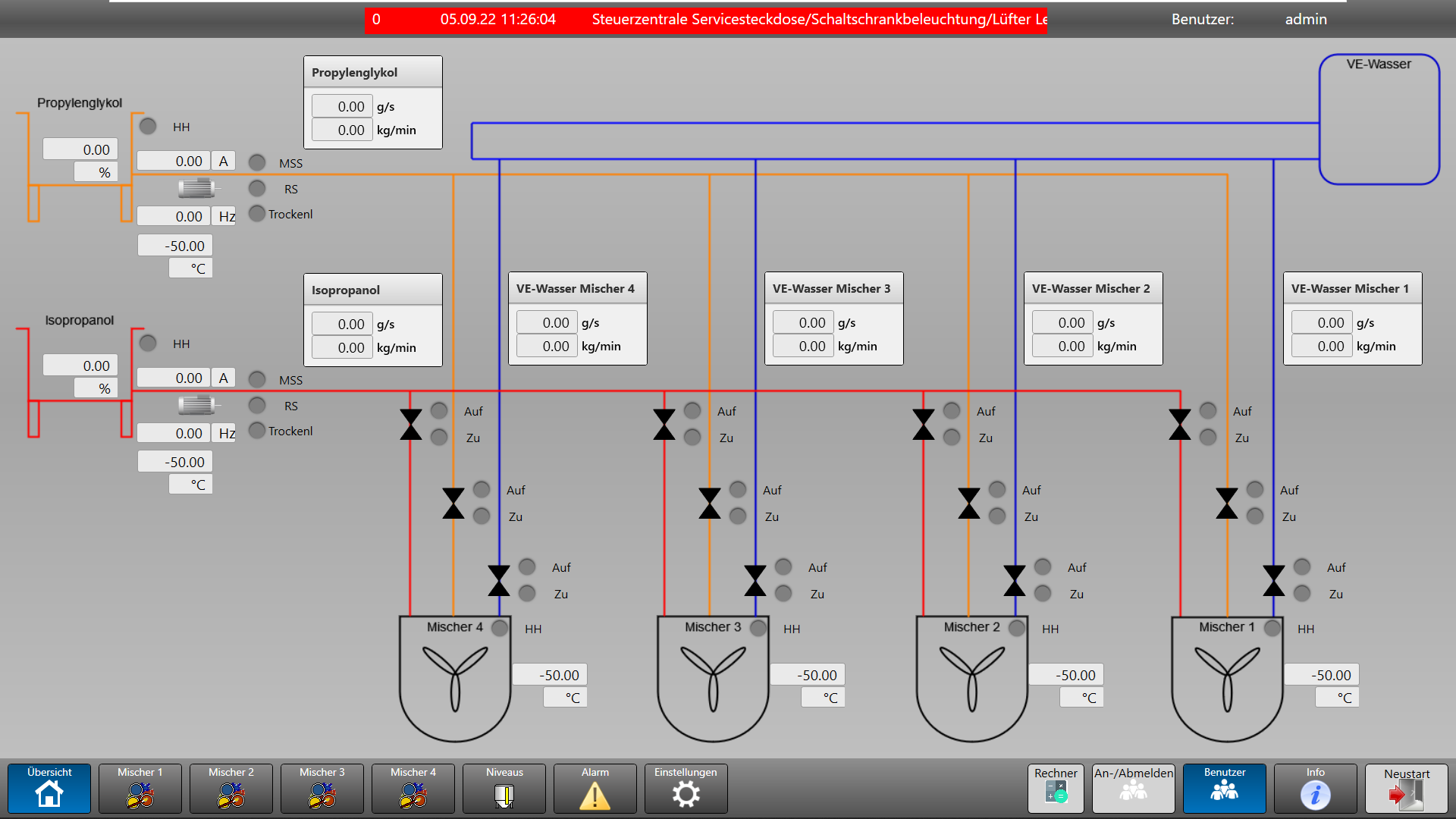Click the Neustart restart button
1456x819 pixels.
click(1407, 789)
